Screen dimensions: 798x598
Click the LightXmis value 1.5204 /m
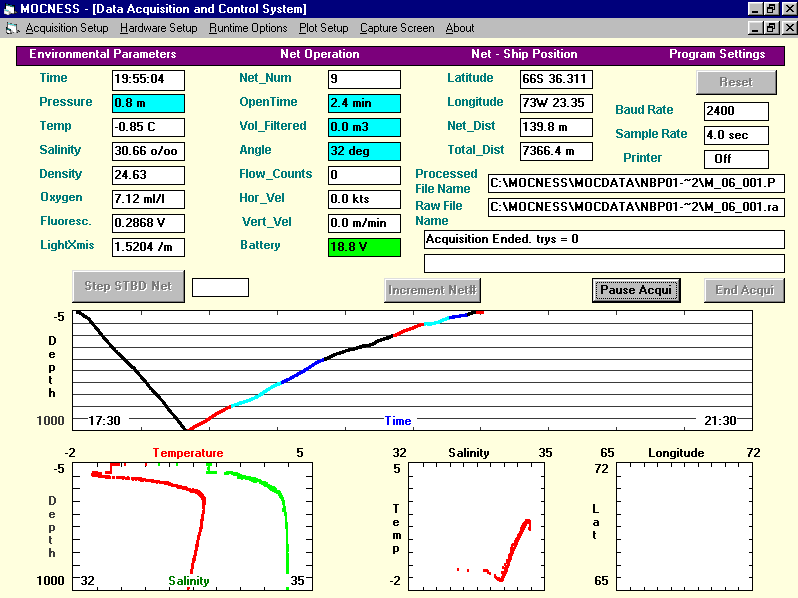click(x=148, y=247)
